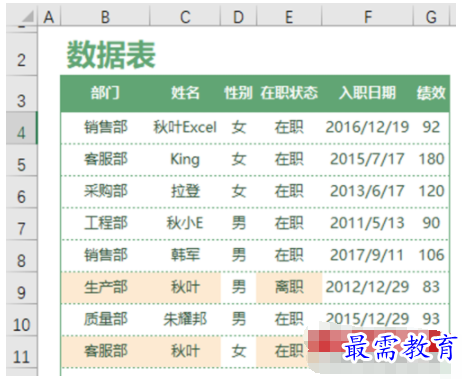This screenshot has width=466, height=379.
Task: Select row 11 header
Action: [22, 352]
